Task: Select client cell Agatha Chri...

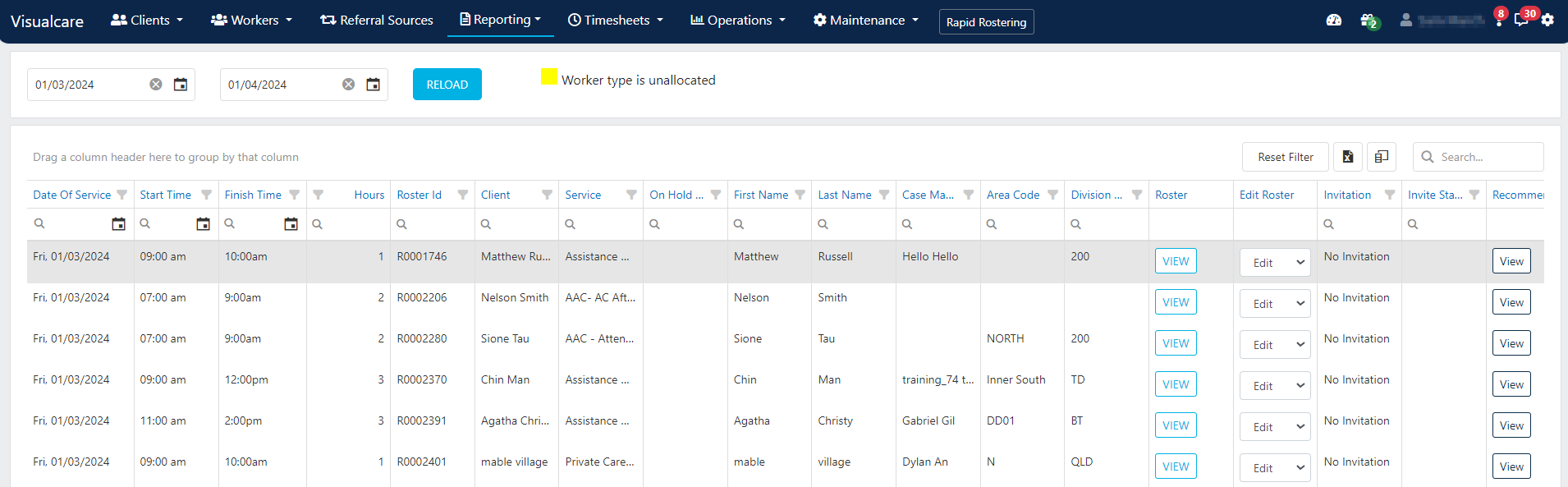Action: (x=516, y=420)
